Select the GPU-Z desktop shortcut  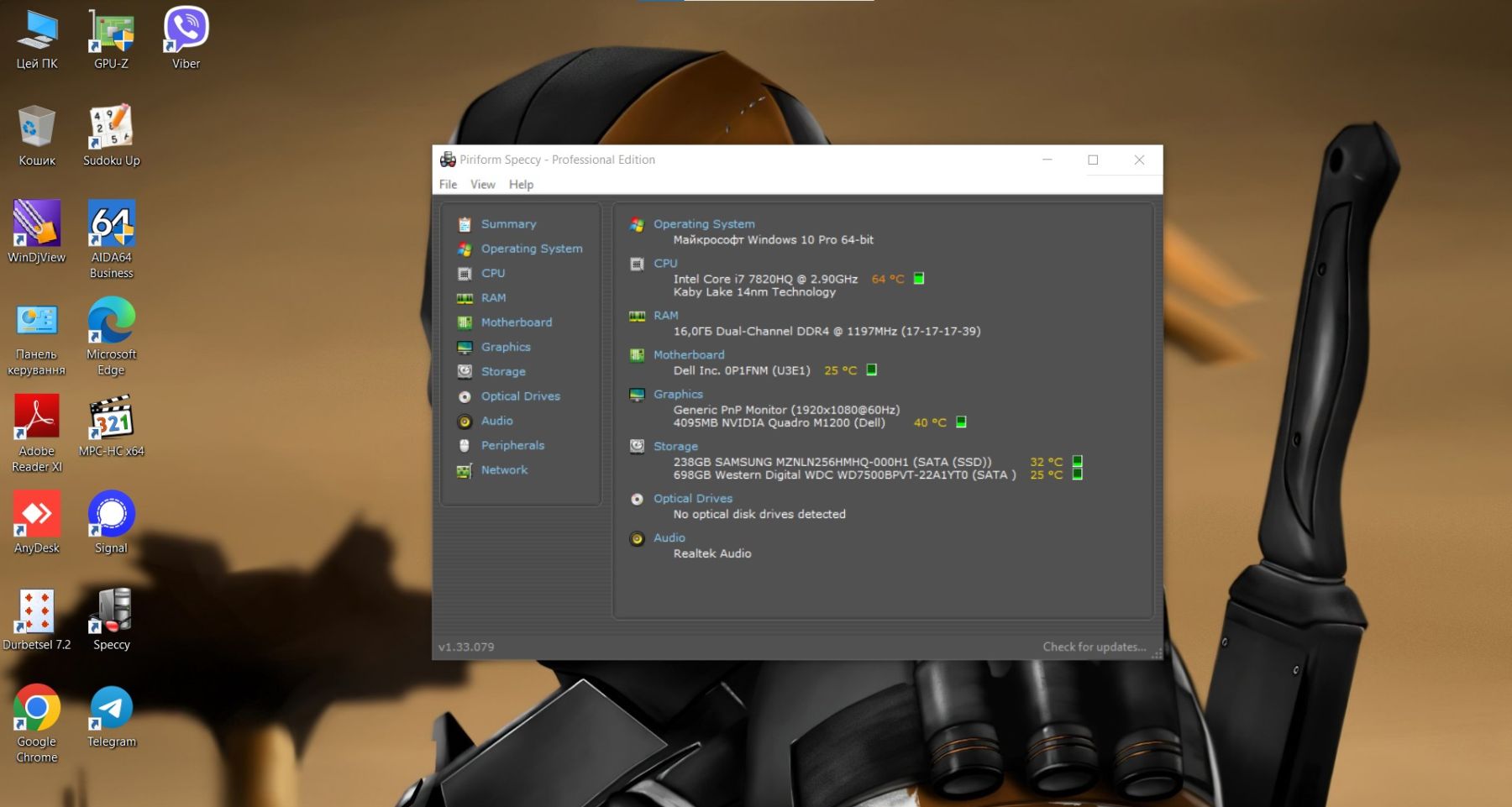111,39
